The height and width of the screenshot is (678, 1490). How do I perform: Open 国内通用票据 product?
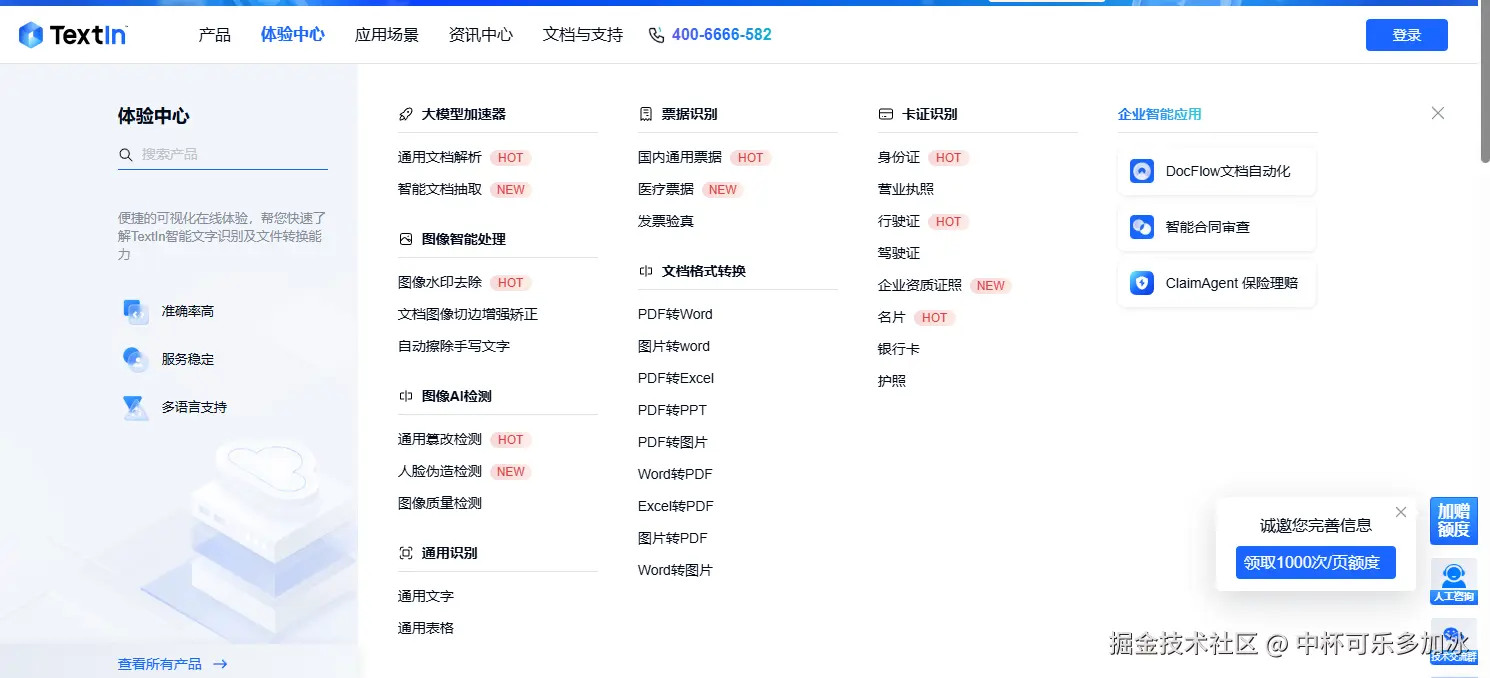680,158
